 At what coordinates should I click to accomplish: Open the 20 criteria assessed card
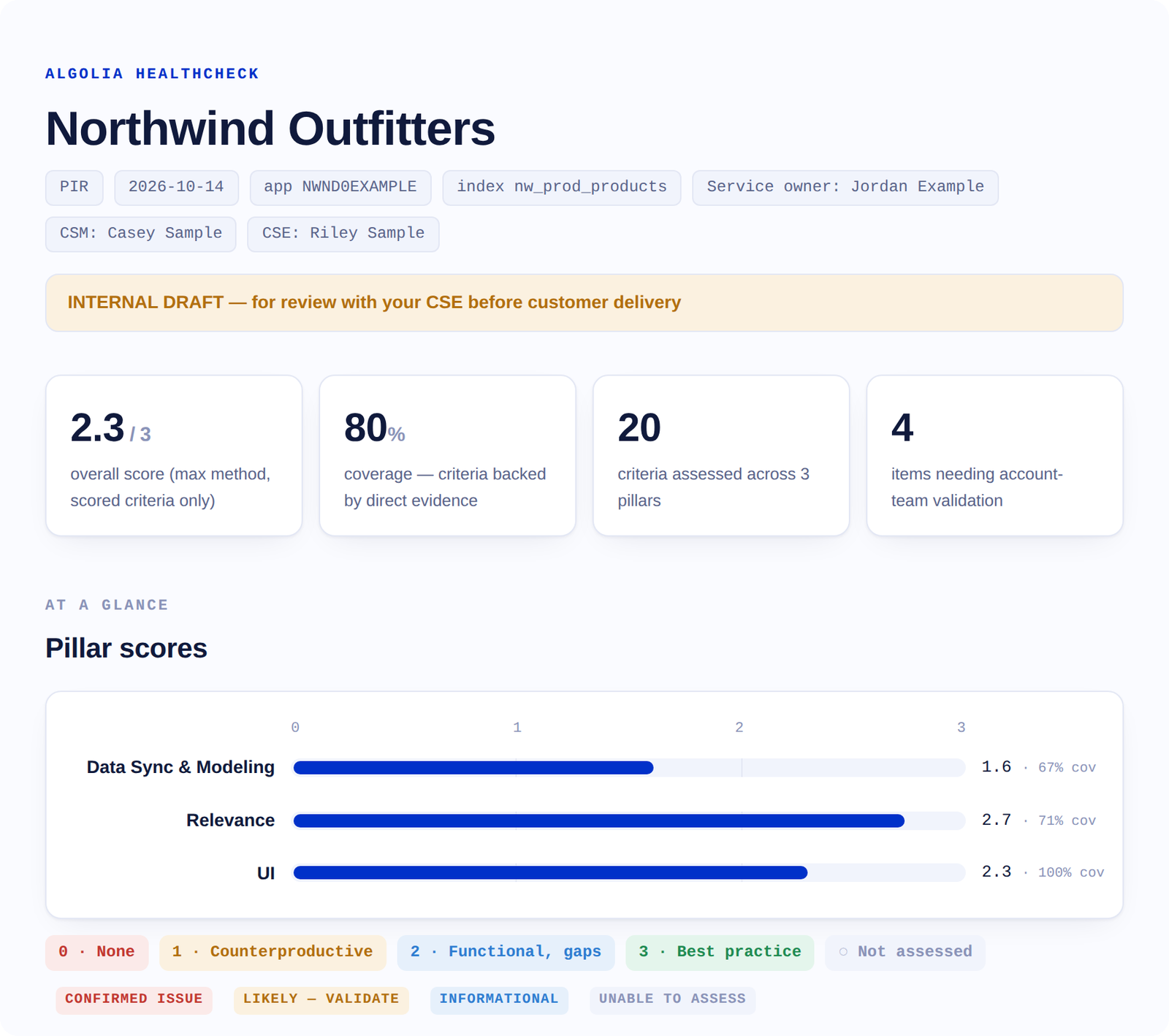click(721, 455)
